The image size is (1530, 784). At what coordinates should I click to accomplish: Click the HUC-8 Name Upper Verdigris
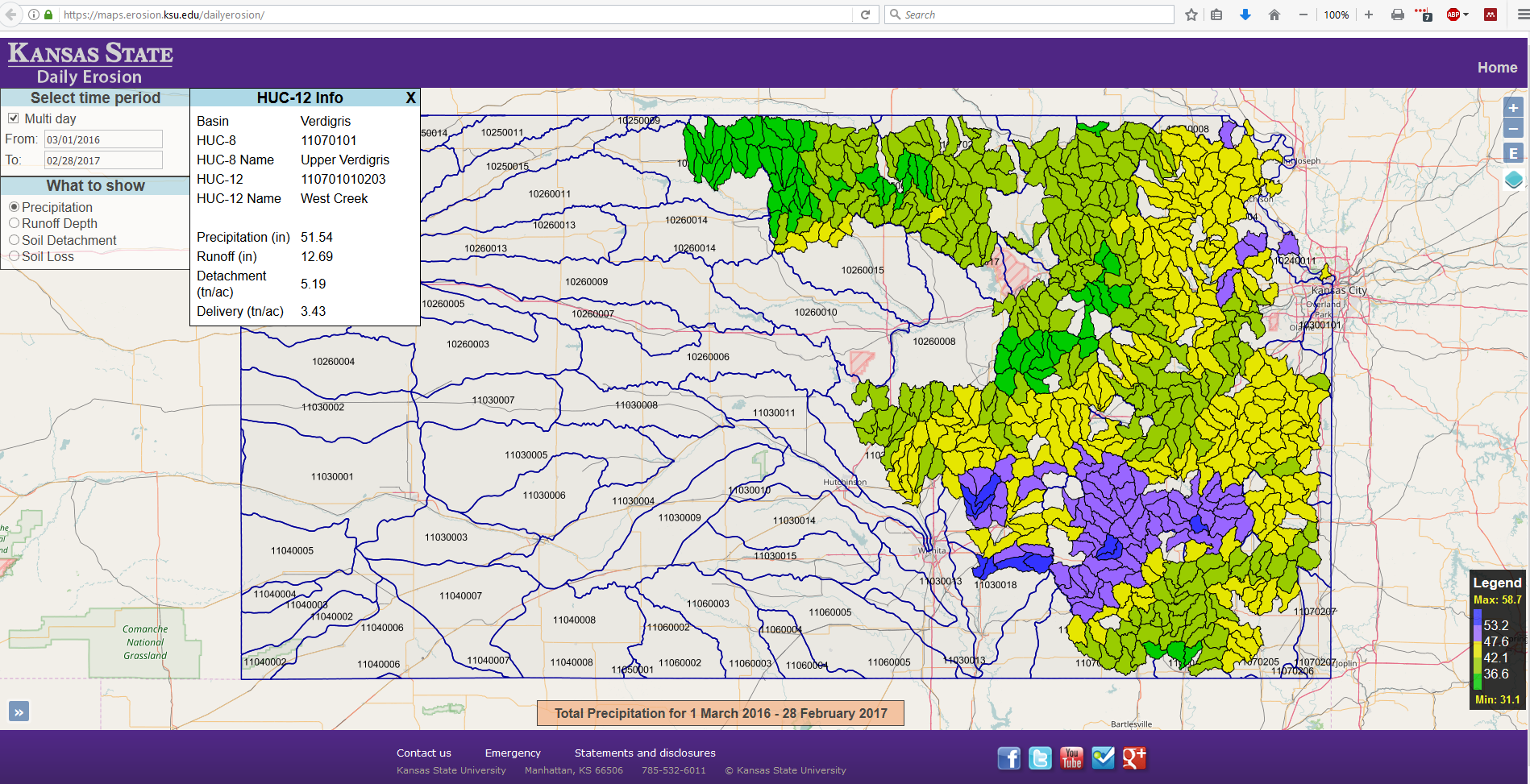point(345,160)
